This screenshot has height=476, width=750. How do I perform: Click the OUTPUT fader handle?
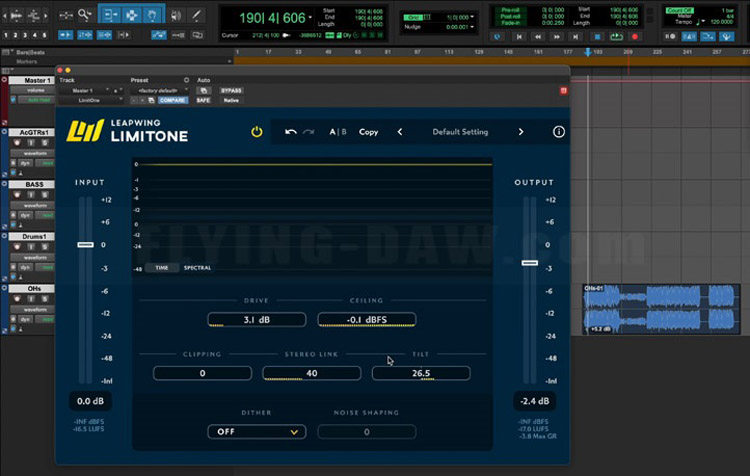529,263
